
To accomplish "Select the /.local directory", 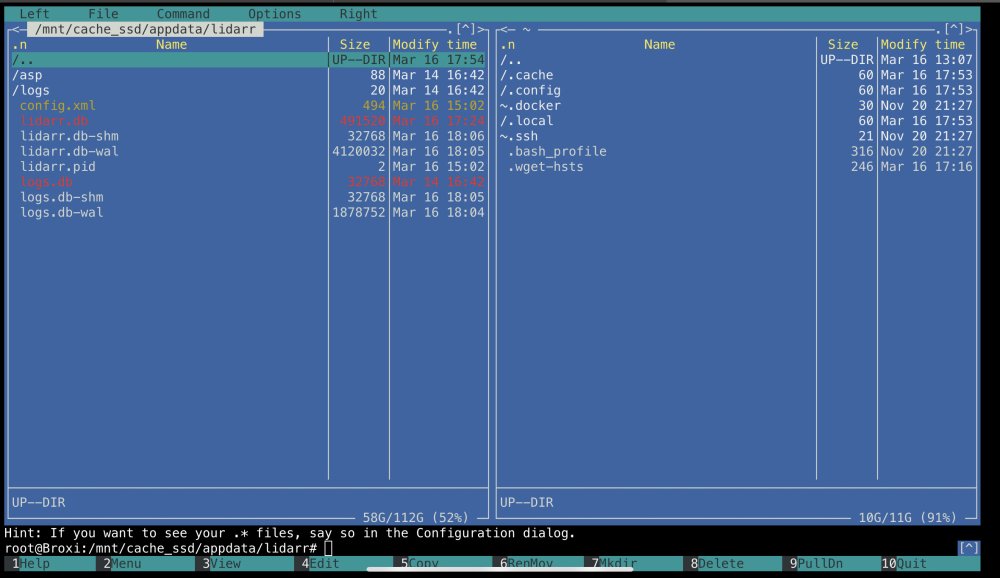I will point(737,121).
